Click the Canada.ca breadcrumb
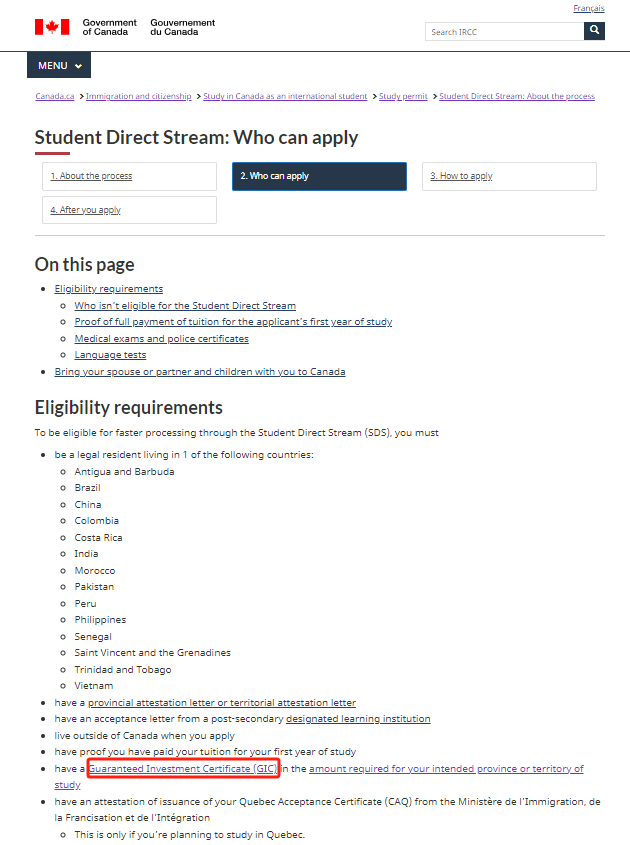 coord(55,97)
